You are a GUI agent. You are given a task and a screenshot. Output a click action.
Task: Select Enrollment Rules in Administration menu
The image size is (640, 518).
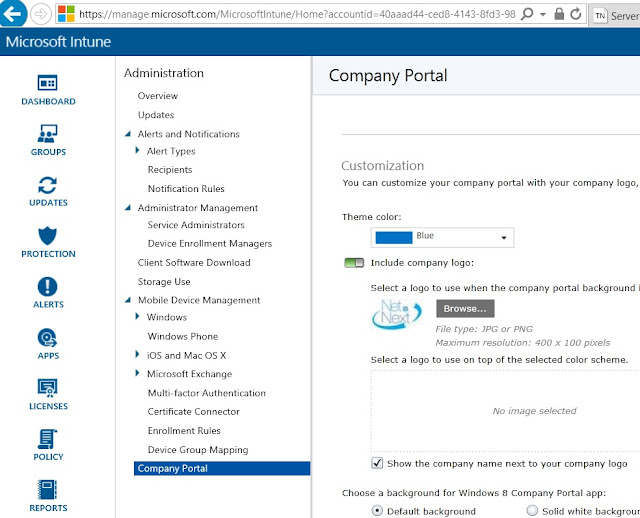[184, 431]
